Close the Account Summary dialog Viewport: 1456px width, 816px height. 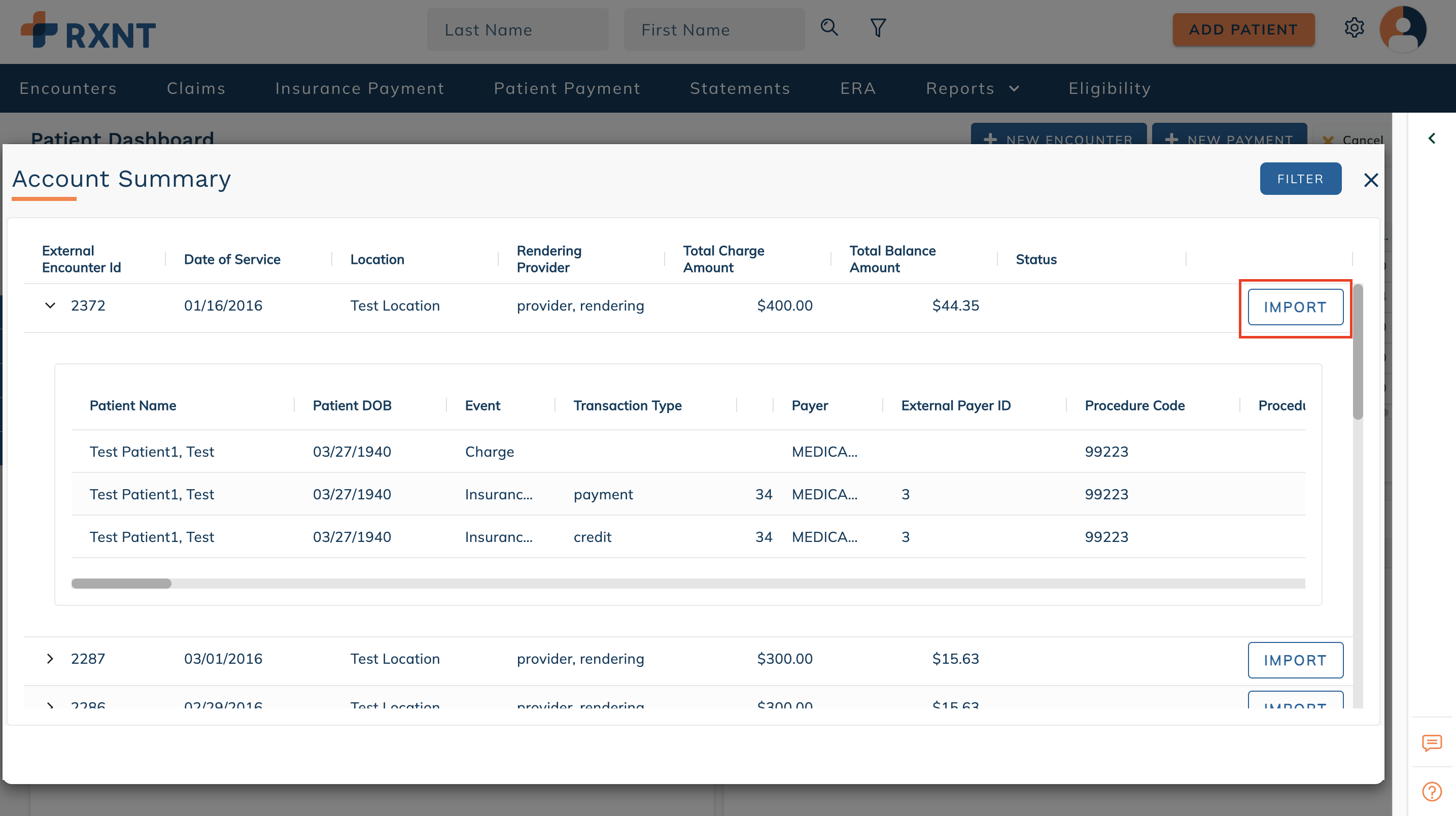tap(1371, 180)
